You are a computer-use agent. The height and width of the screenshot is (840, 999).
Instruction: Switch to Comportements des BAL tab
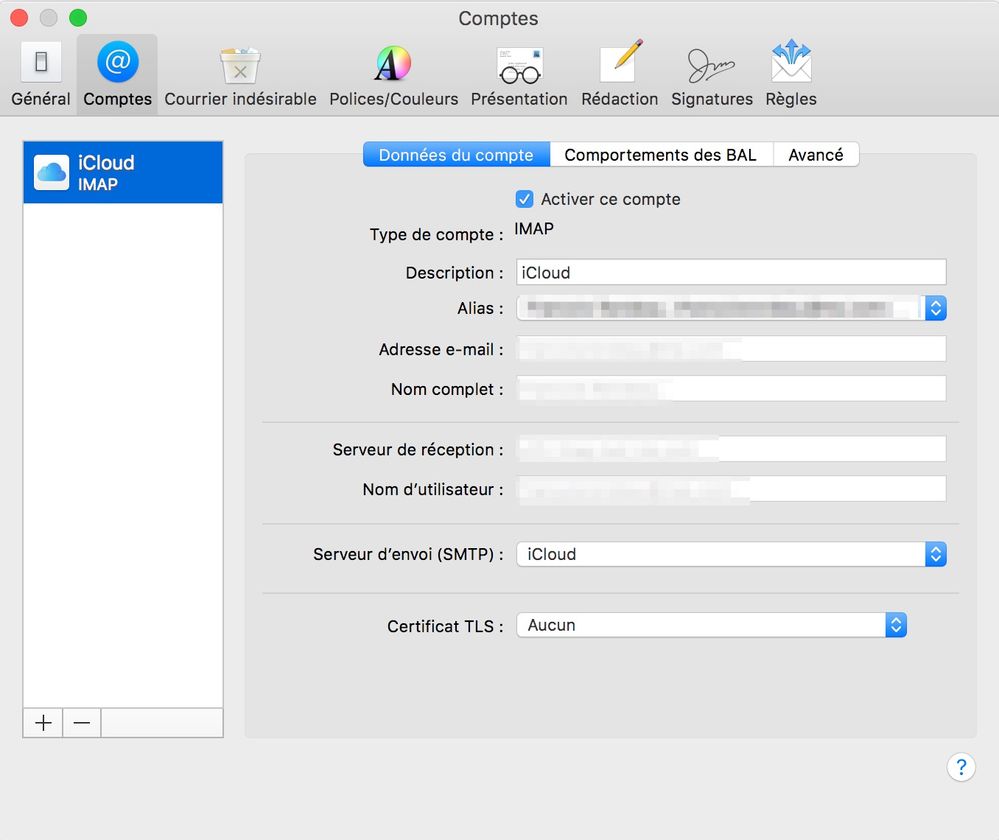pyautogui.click(x=660, y=155)
